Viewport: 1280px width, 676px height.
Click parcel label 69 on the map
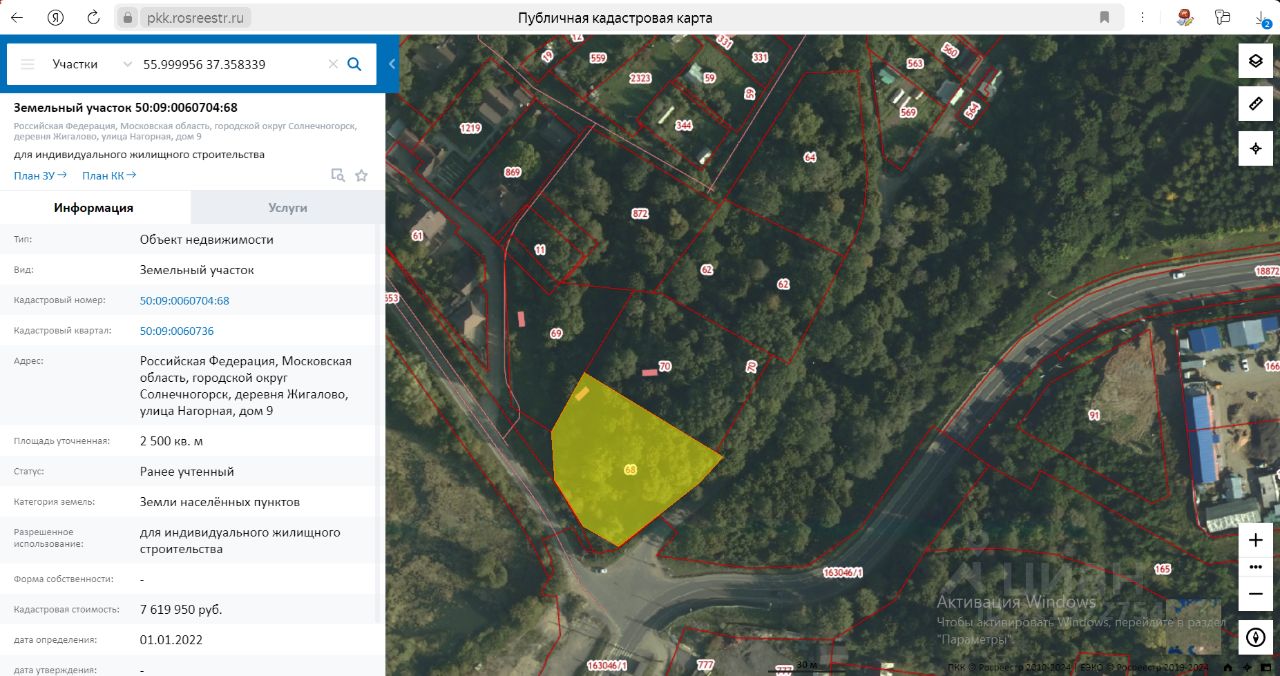[x=556, y=333]
